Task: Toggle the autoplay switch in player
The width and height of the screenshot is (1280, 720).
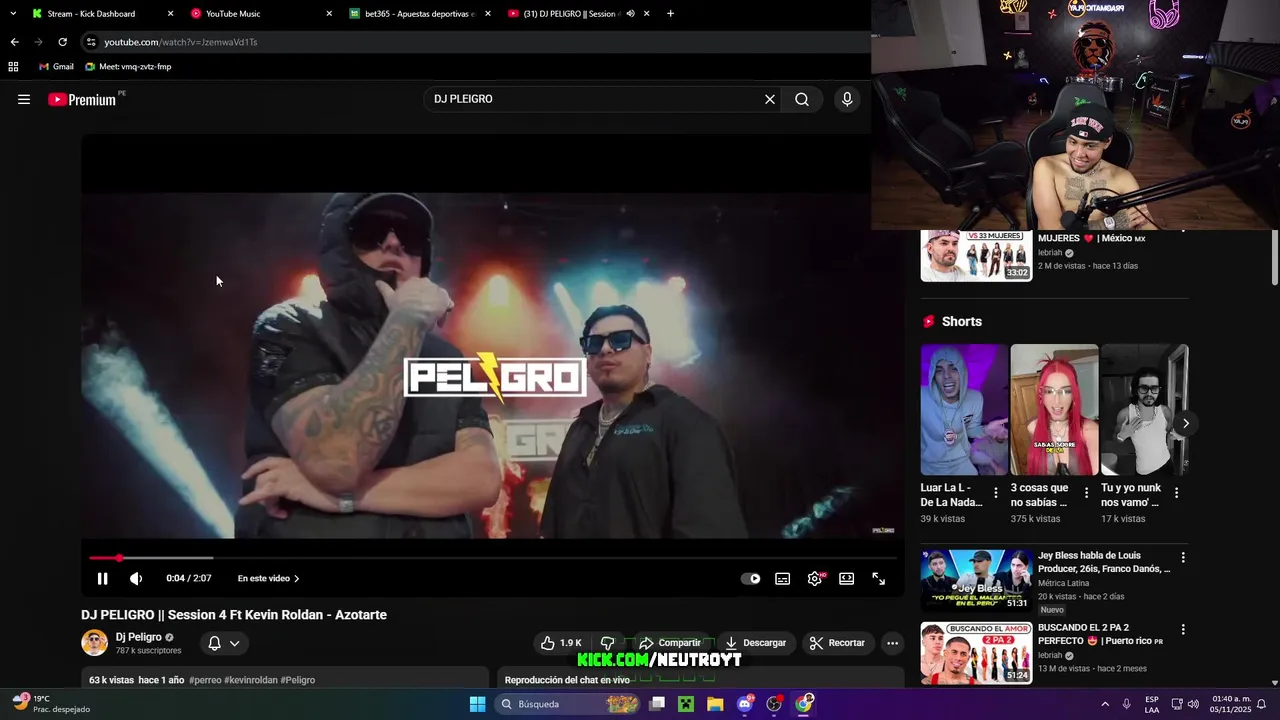Action: 750,578
